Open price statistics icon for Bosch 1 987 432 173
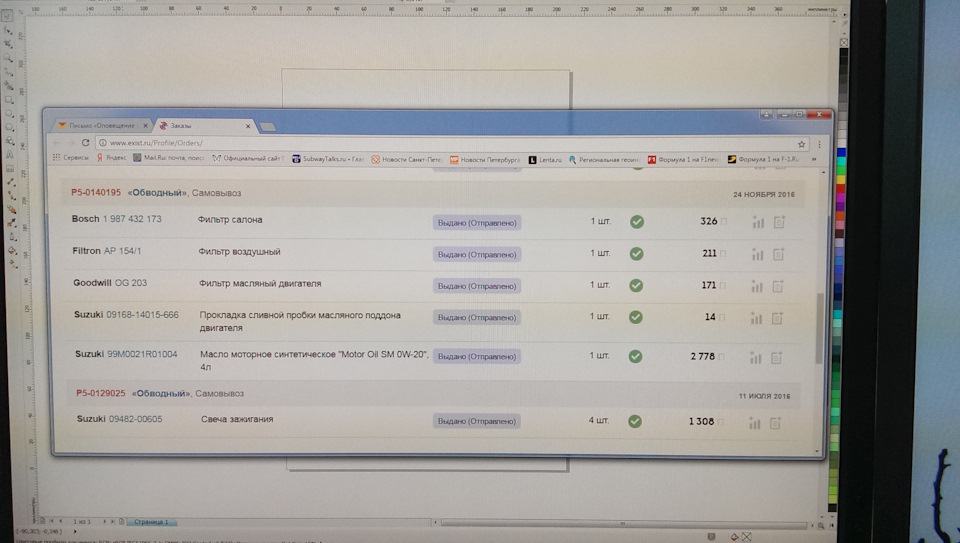960x543 pixels. point(759,222)
